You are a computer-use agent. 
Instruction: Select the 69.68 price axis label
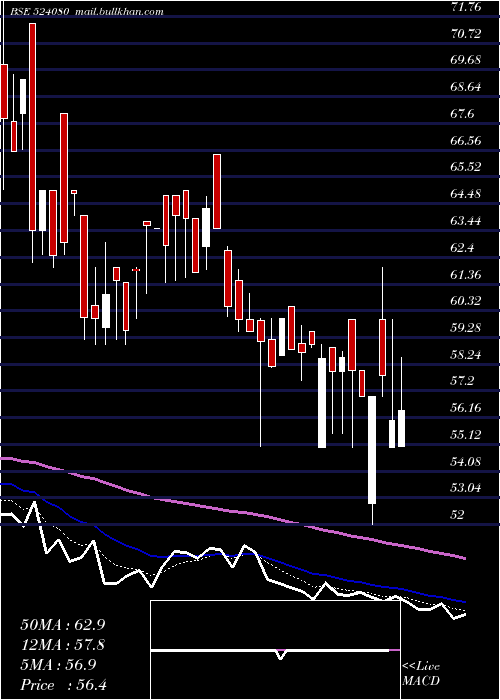click(466, 60)
